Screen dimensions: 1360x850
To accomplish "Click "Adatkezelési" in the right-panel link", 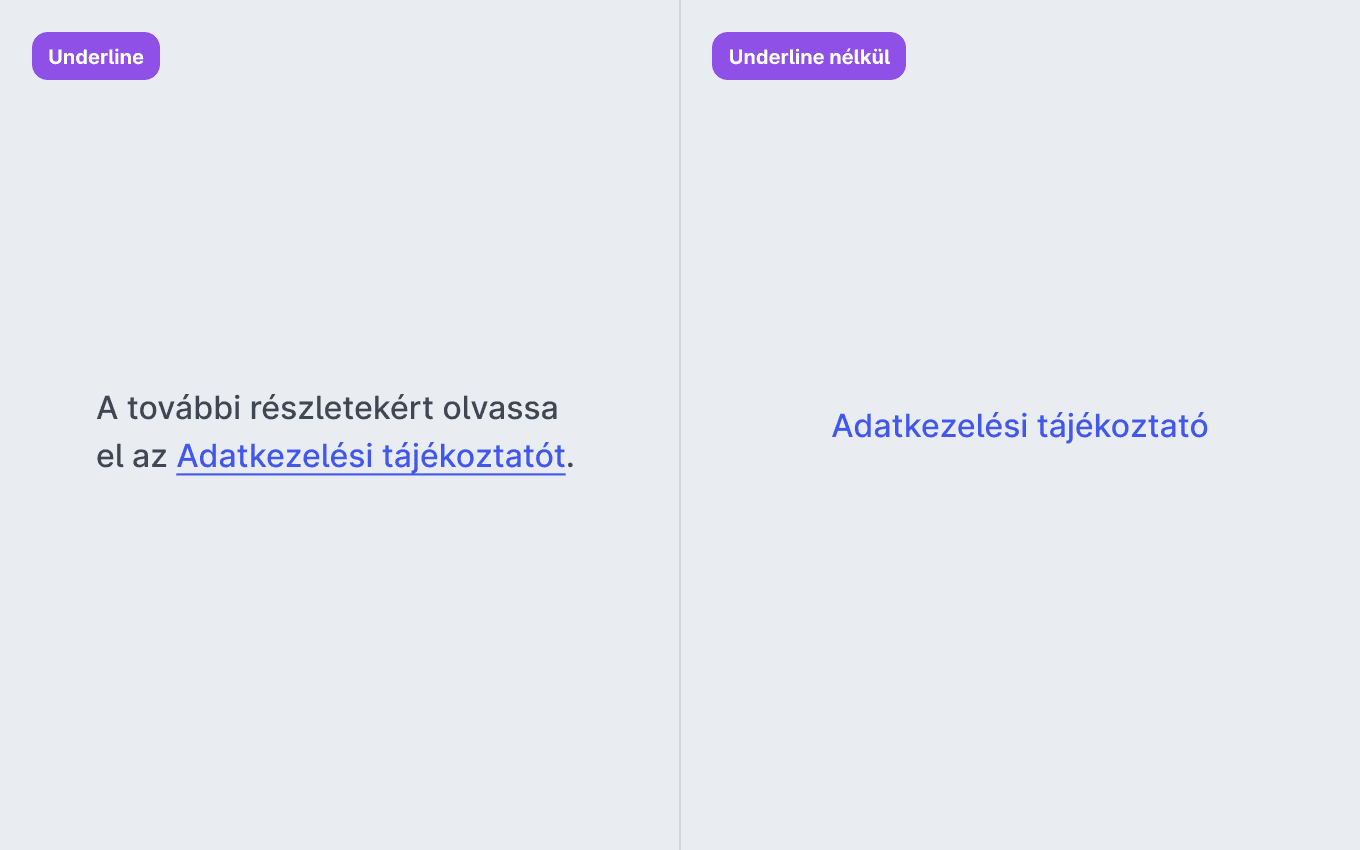I will [930, 426].
